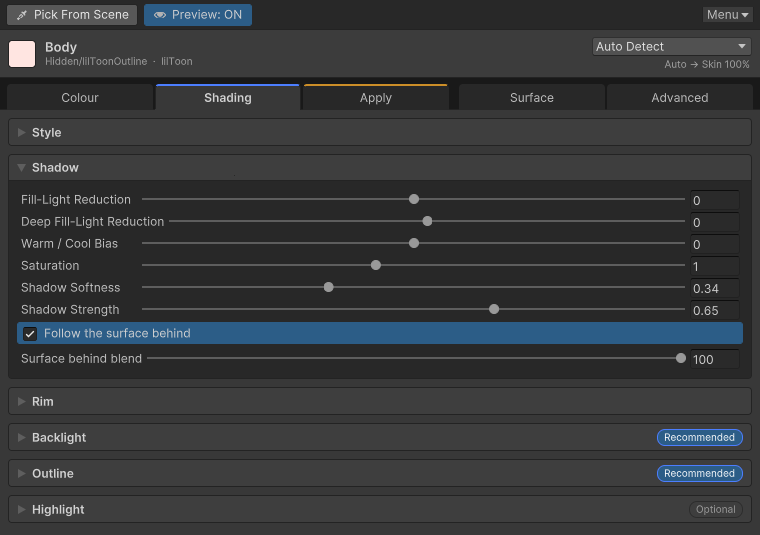
Task: Click the Auto Detect dropdown arrow
Action: (x=742, y=47)
